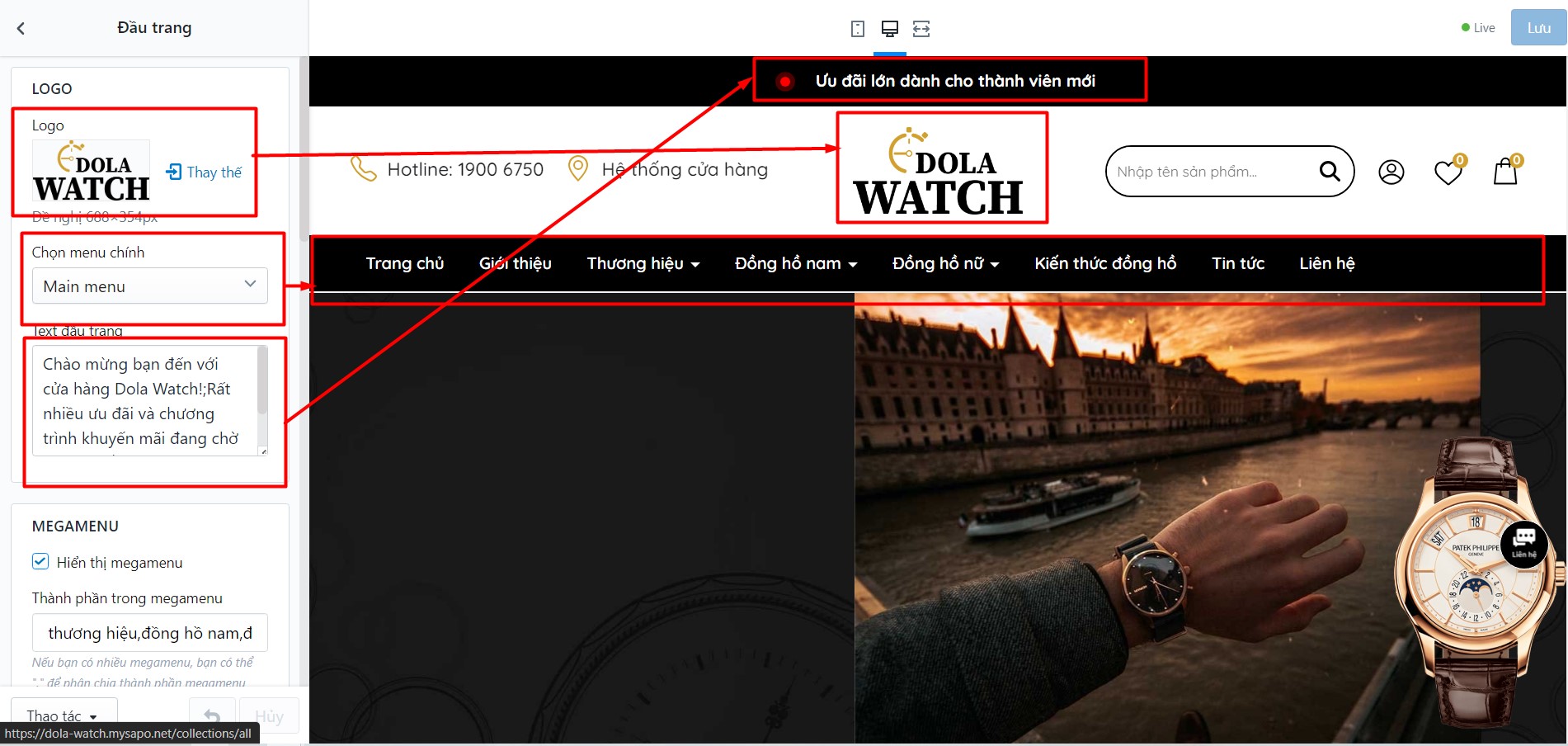The height and width of the screenshot is (746, 1568).
Task: Click the textarea's inner scrollbar
Action: point(262,380)
